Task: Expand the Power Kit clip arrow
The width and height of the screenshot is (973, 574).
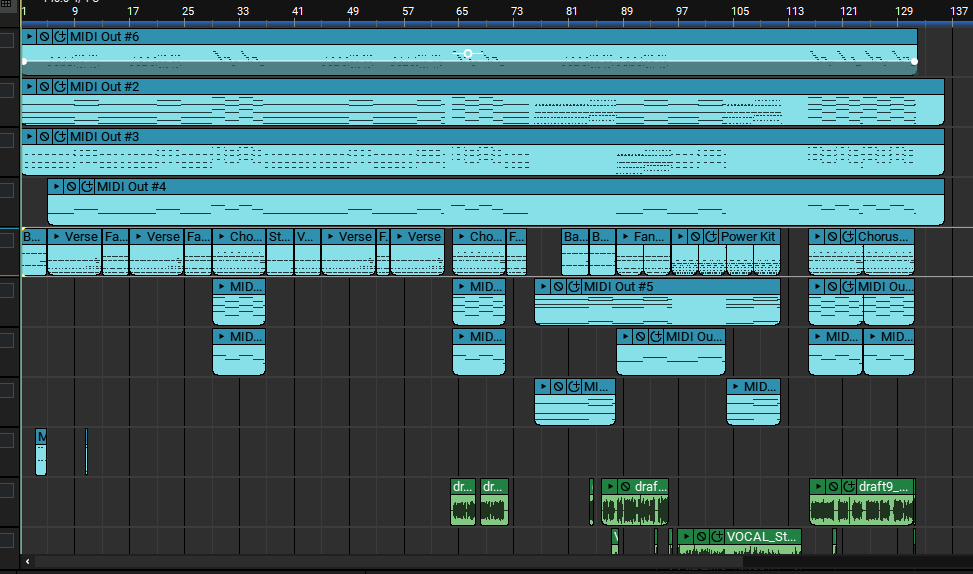Action: 681,236
